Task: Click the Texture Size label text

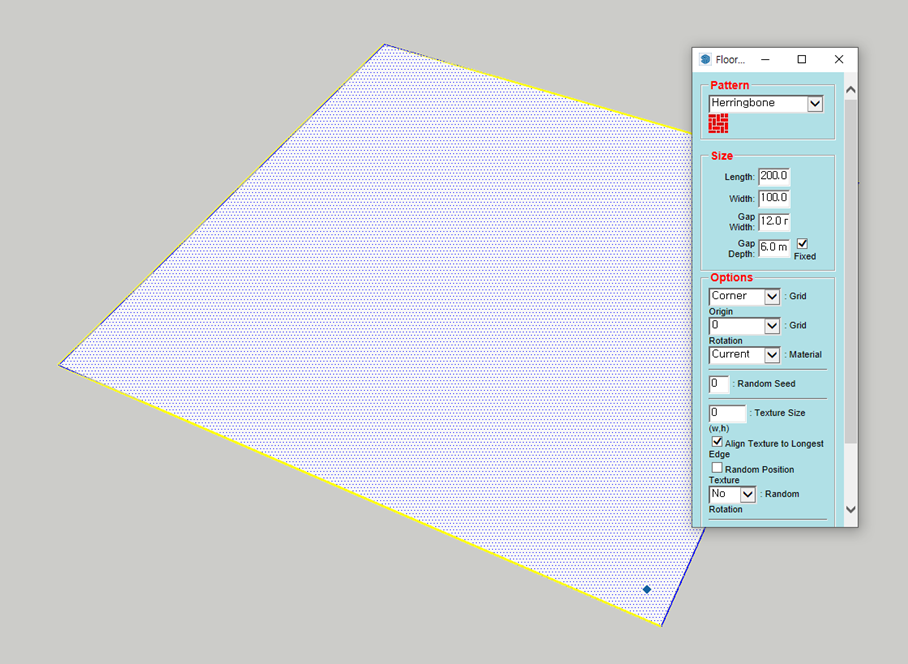Action: (779, 413)
